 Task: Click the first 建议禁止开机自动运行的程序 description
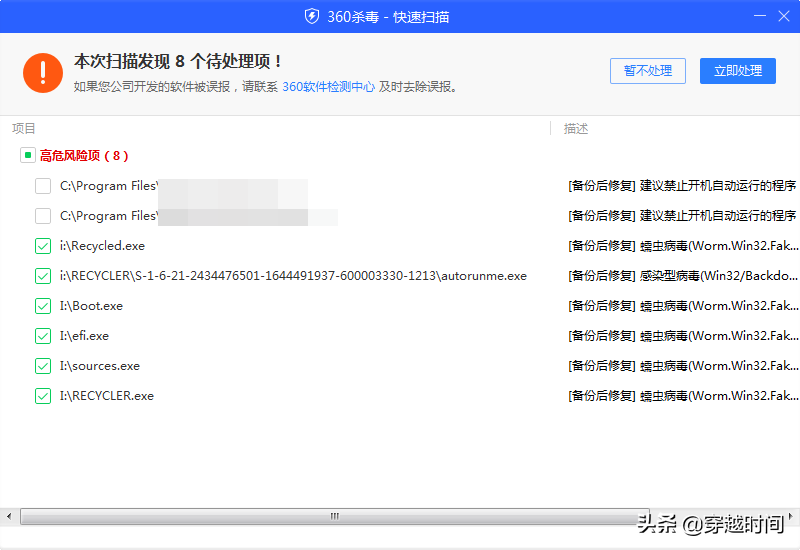(682, 186)
